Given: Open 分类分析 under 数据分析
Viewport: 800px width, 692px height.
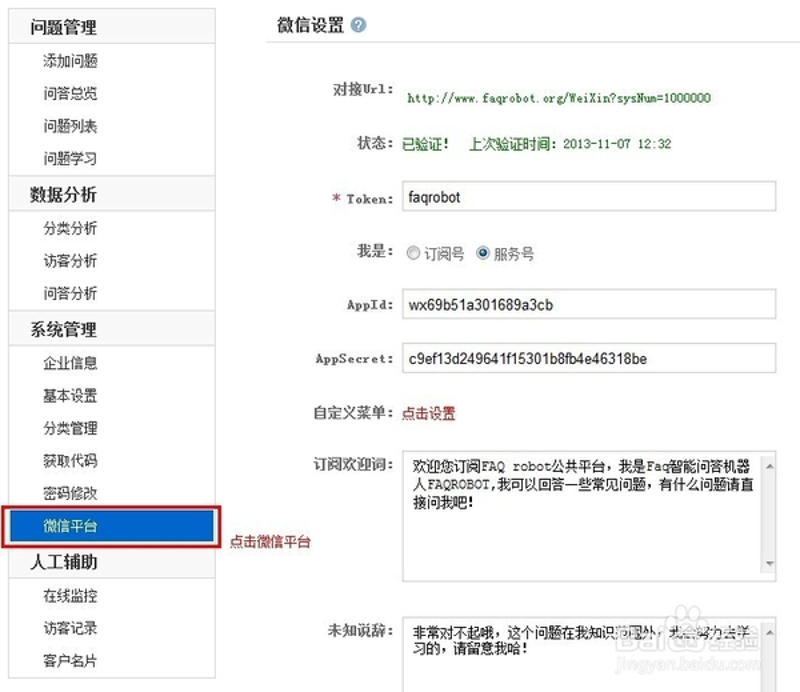Looking at the screenshot, I should [70, 228].
